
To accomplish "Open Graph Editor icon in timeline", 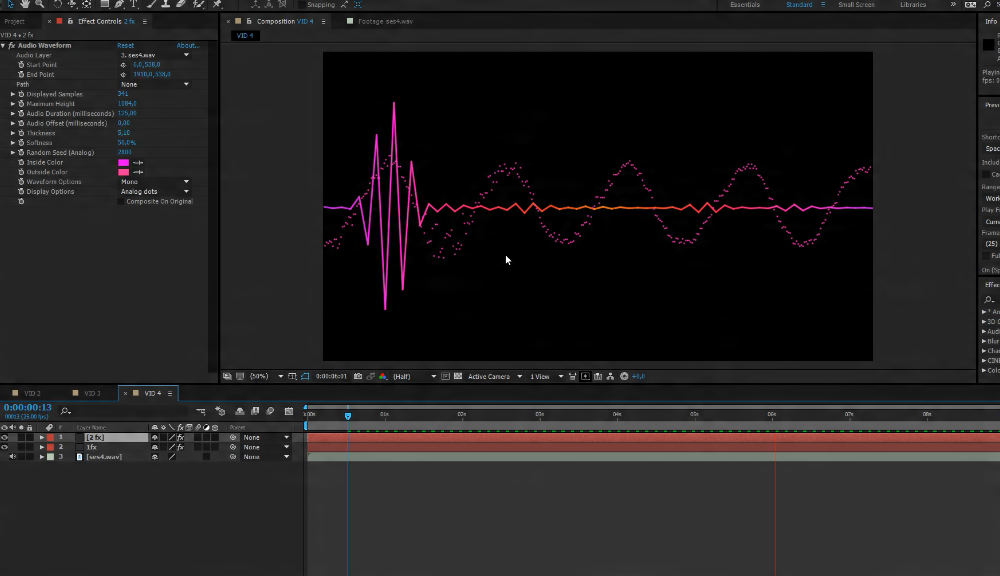I will [289, 411].
